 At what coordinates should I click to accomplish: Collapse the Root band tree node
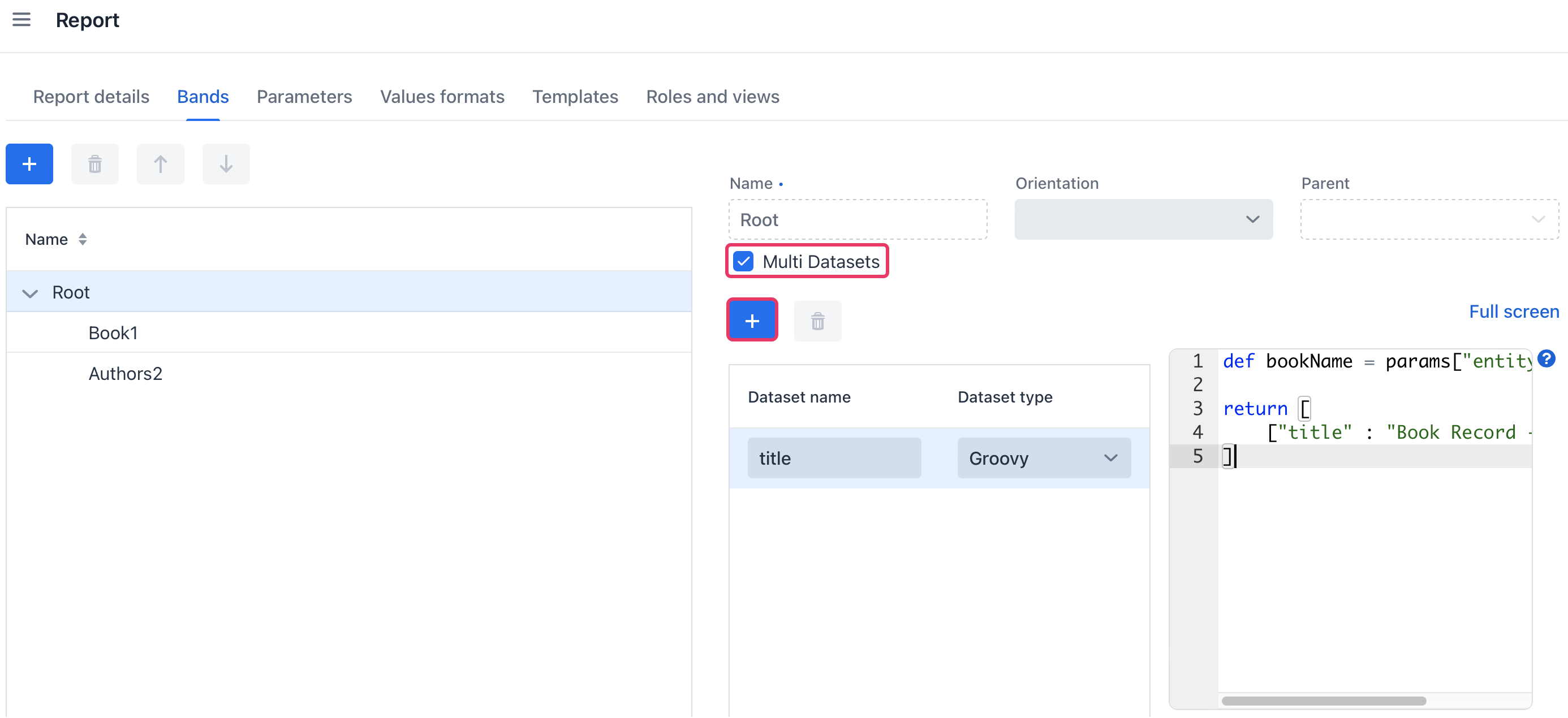30,293
